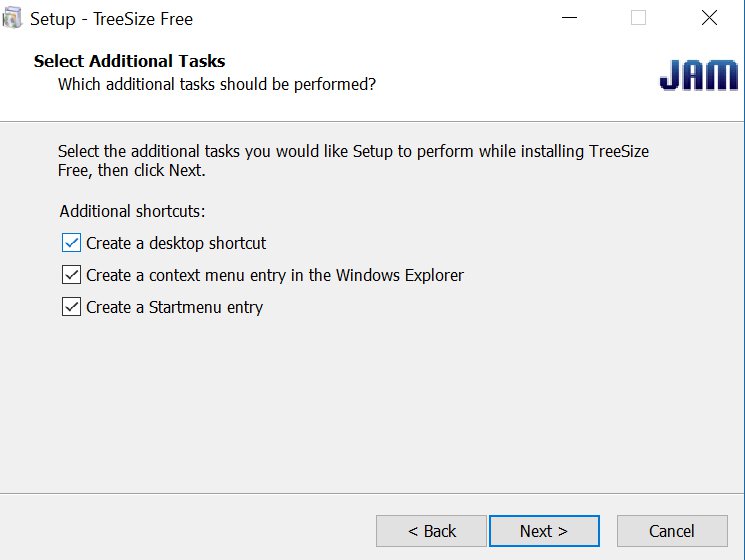Viewport: 745px width, 560px height.
Task: Click the setup installer icon in title bar
Action: point(12,18)
